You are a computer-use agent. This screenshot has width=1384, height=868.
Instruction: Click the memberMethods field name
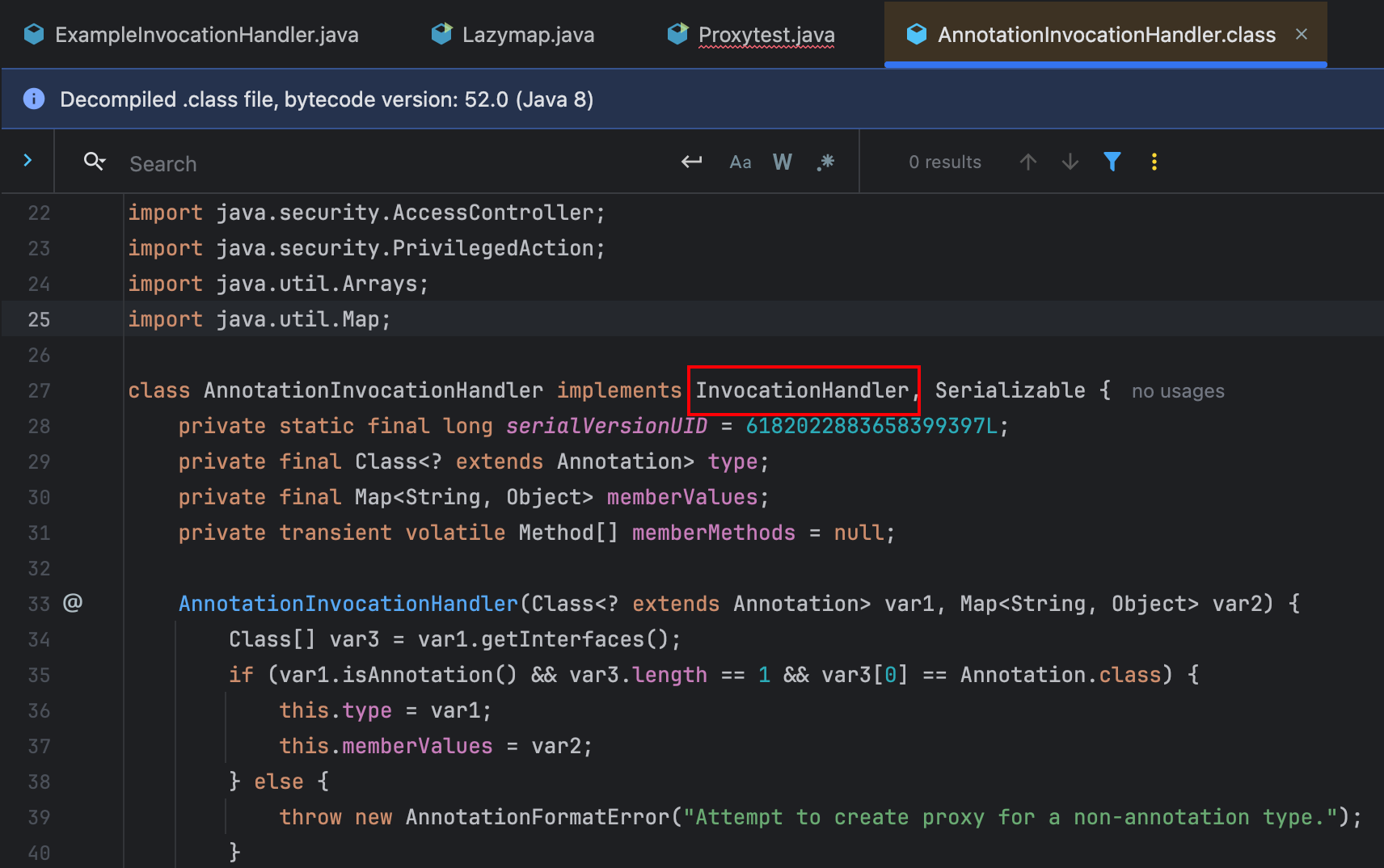point(714,533)
